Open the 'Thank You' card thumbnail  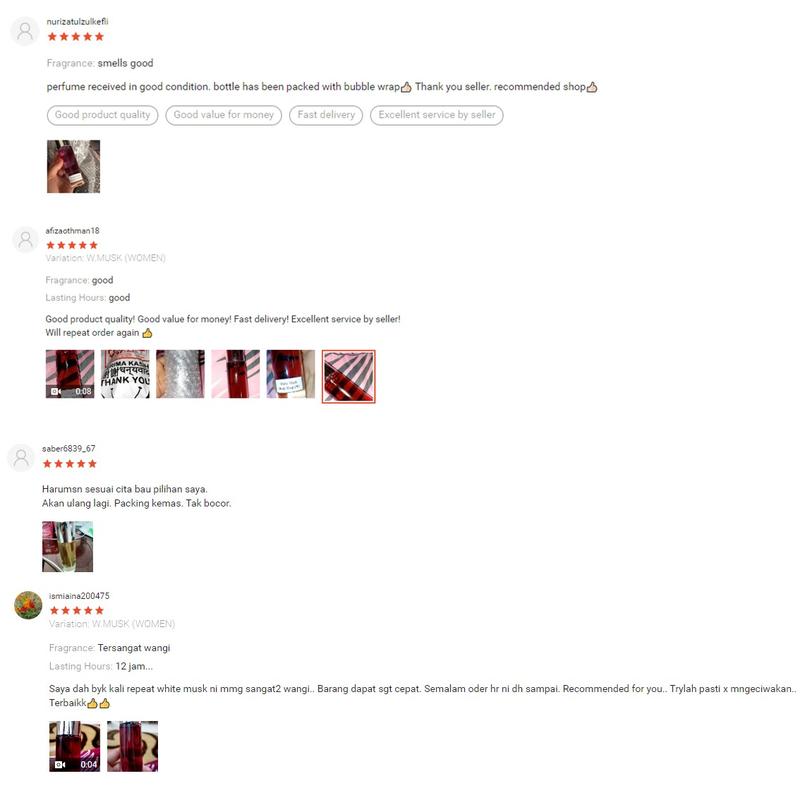click(x=126, y=374)
